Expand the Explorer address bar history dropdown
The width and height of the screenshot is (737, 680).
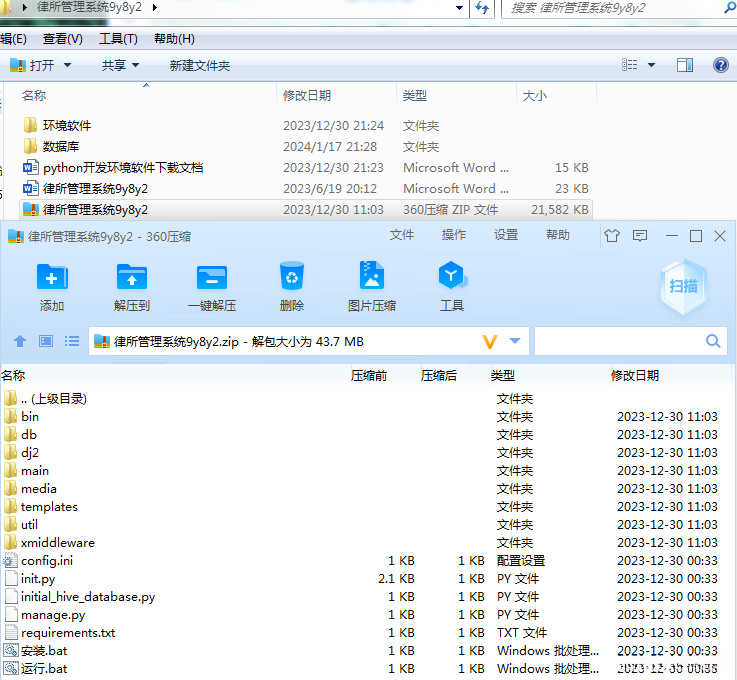(x=459, y=8)
